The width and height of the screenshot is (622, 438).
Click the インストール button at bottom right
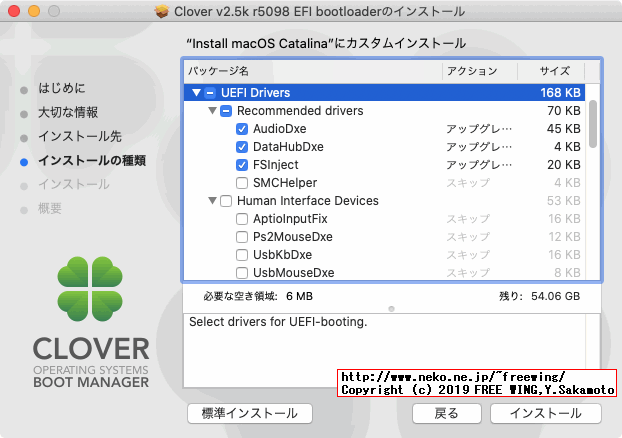546,413
